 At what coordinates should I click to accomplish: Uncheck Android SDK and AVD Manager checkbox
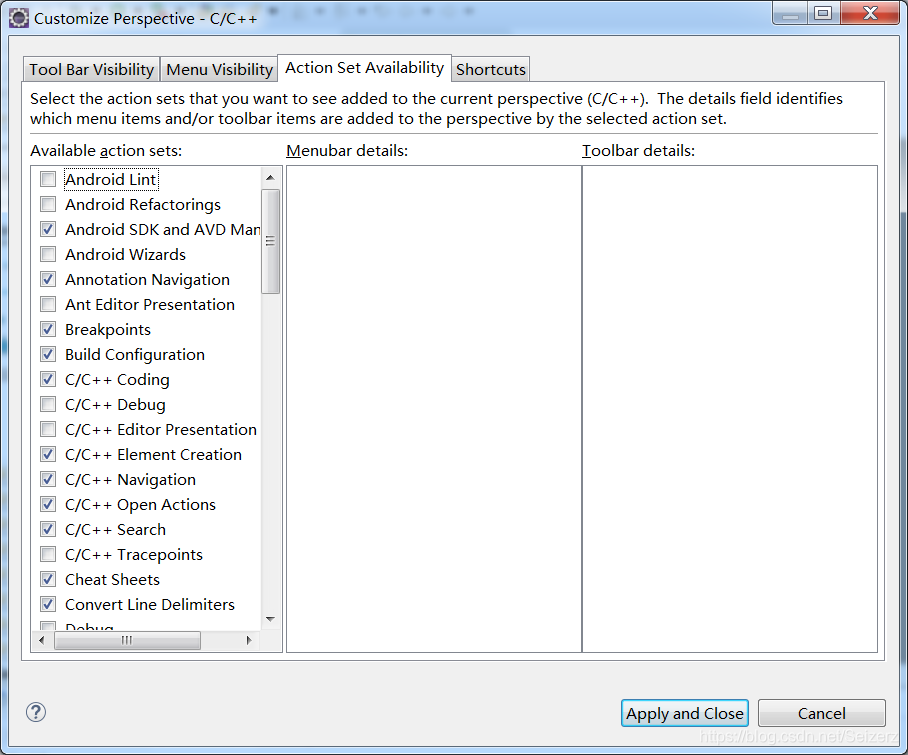[x=48, y=229]
